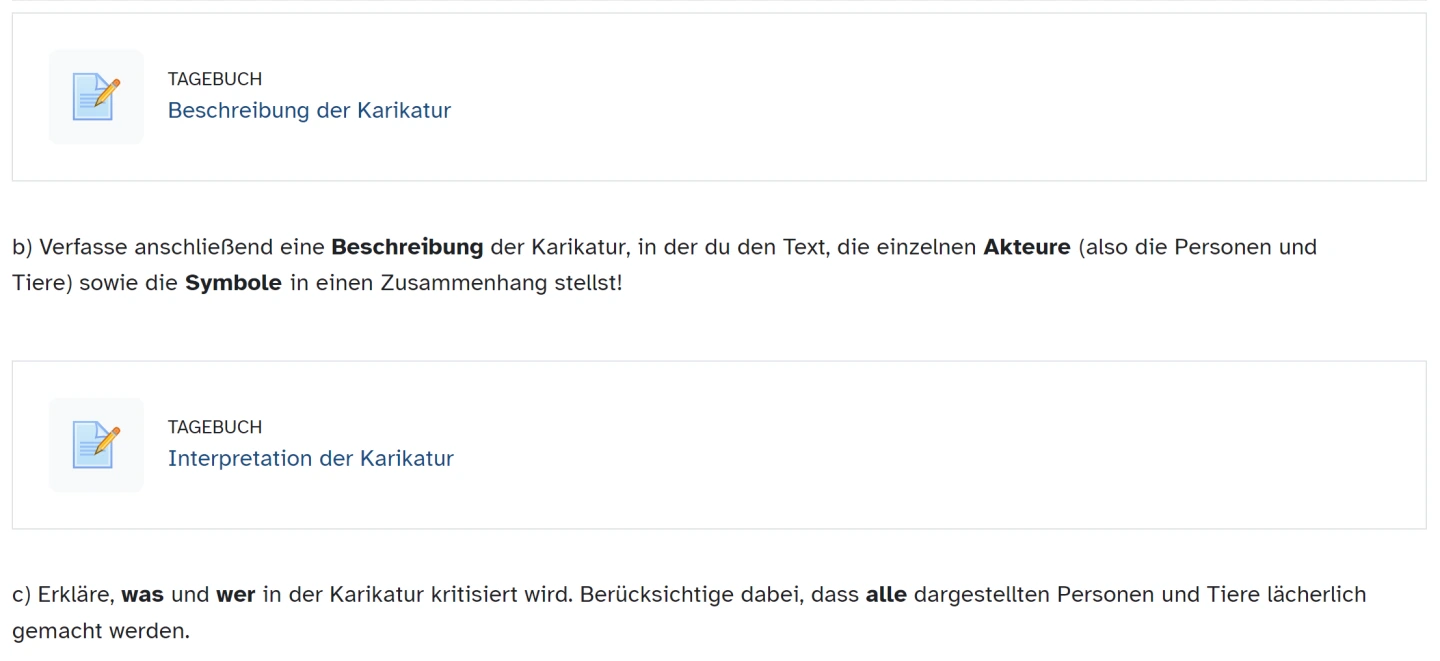The width and height of the screenshot is (1440, 661).
Task: Click the bold word alle in task c
Action: point(886,594)
